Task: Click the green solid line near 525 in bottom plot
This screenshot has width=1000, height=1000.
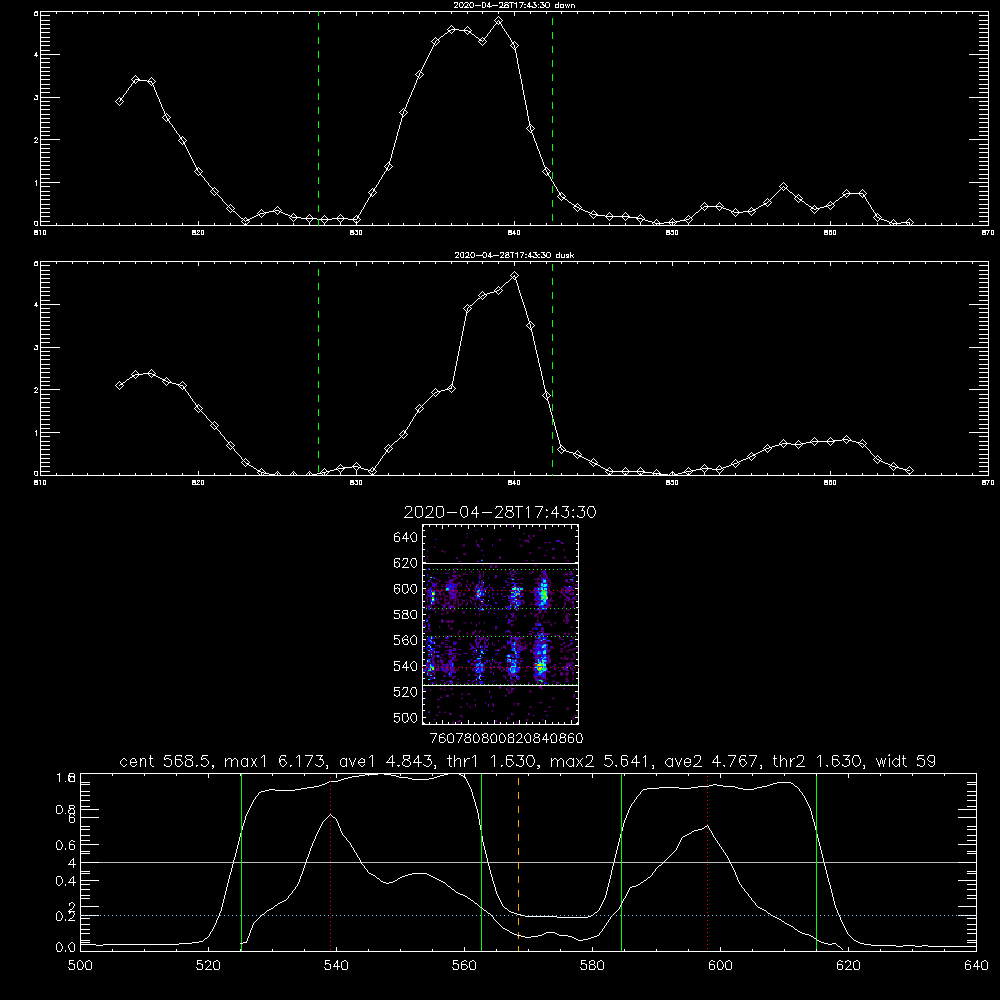Action: coord(241,862)
